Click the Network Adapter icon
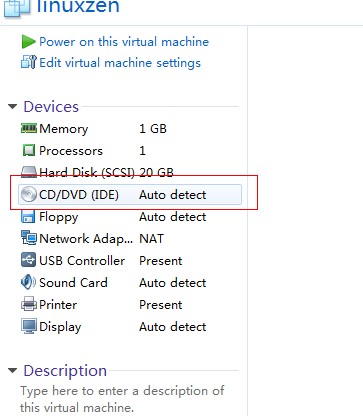The height and width of the screenshot is (416, 363). coord(29,238)
